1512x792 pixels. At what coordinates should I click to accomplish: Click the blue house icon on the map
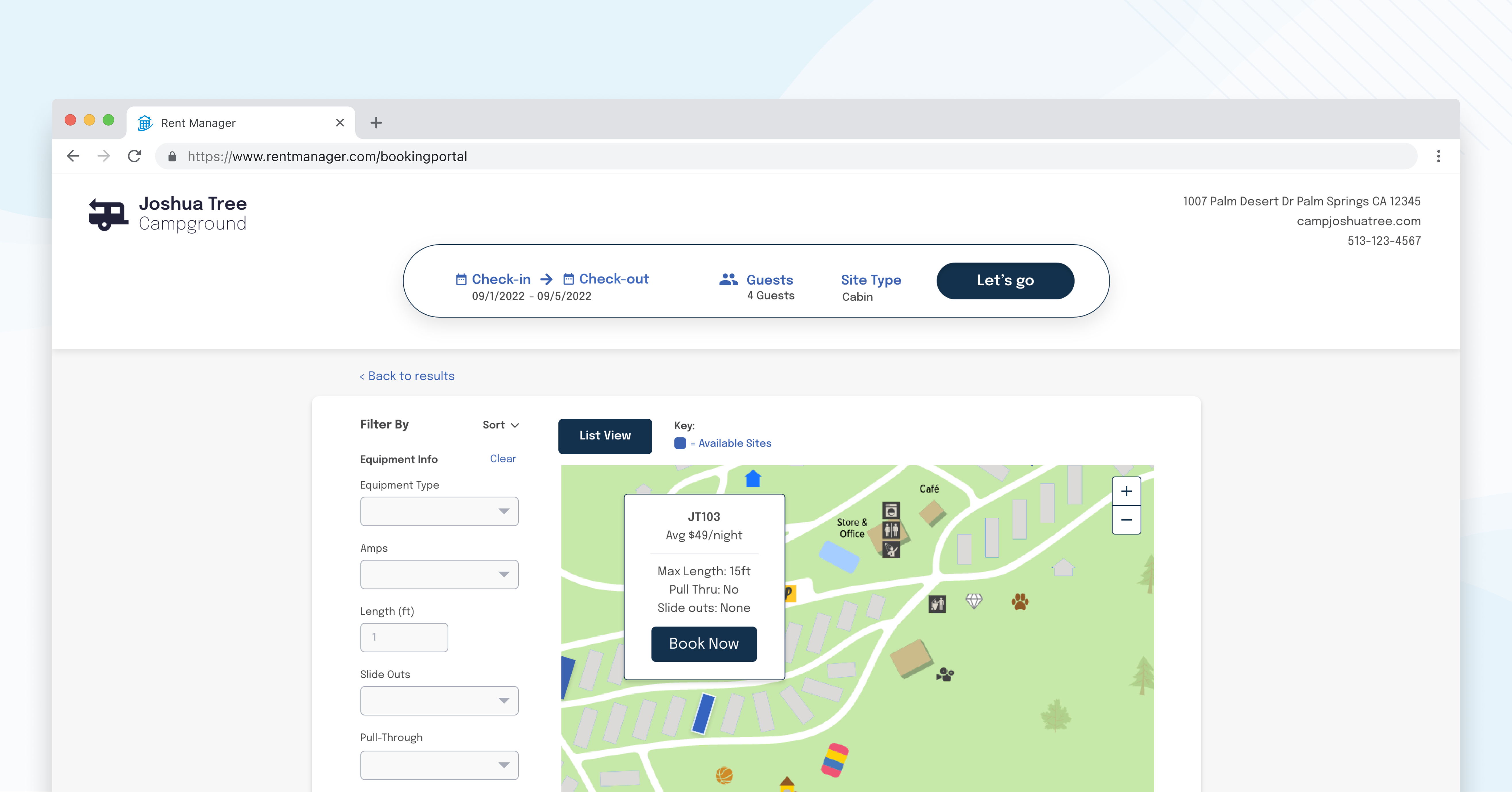pos(753,478)
